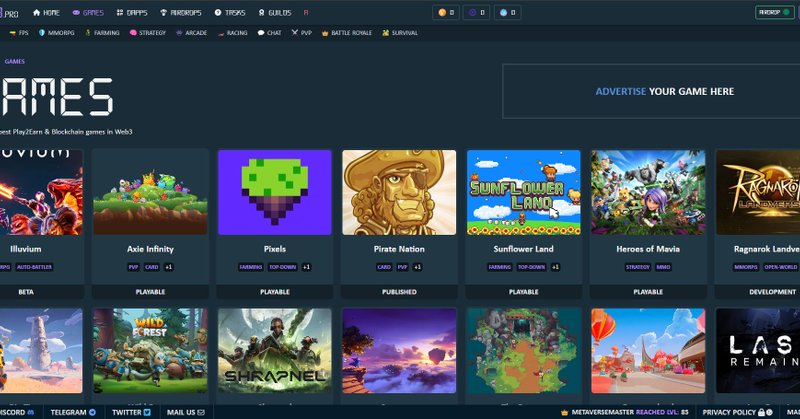Screen dimensions: 800x419
Task: Open the Home nav item
Action: point(46,13)
